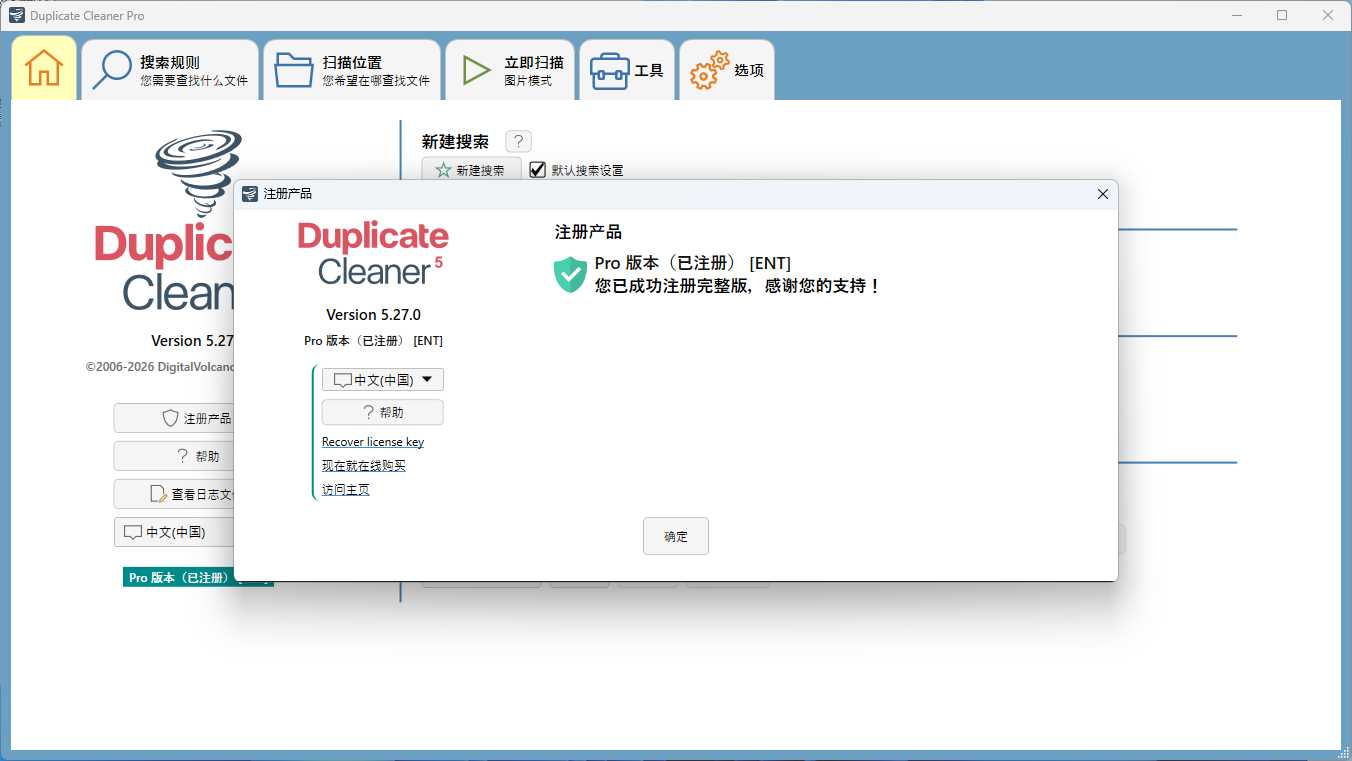Click the Duplicate Cleaner Pro title bar app icon
The width and height of the screenshot is (1352, 761).
(x=16, y=15)
